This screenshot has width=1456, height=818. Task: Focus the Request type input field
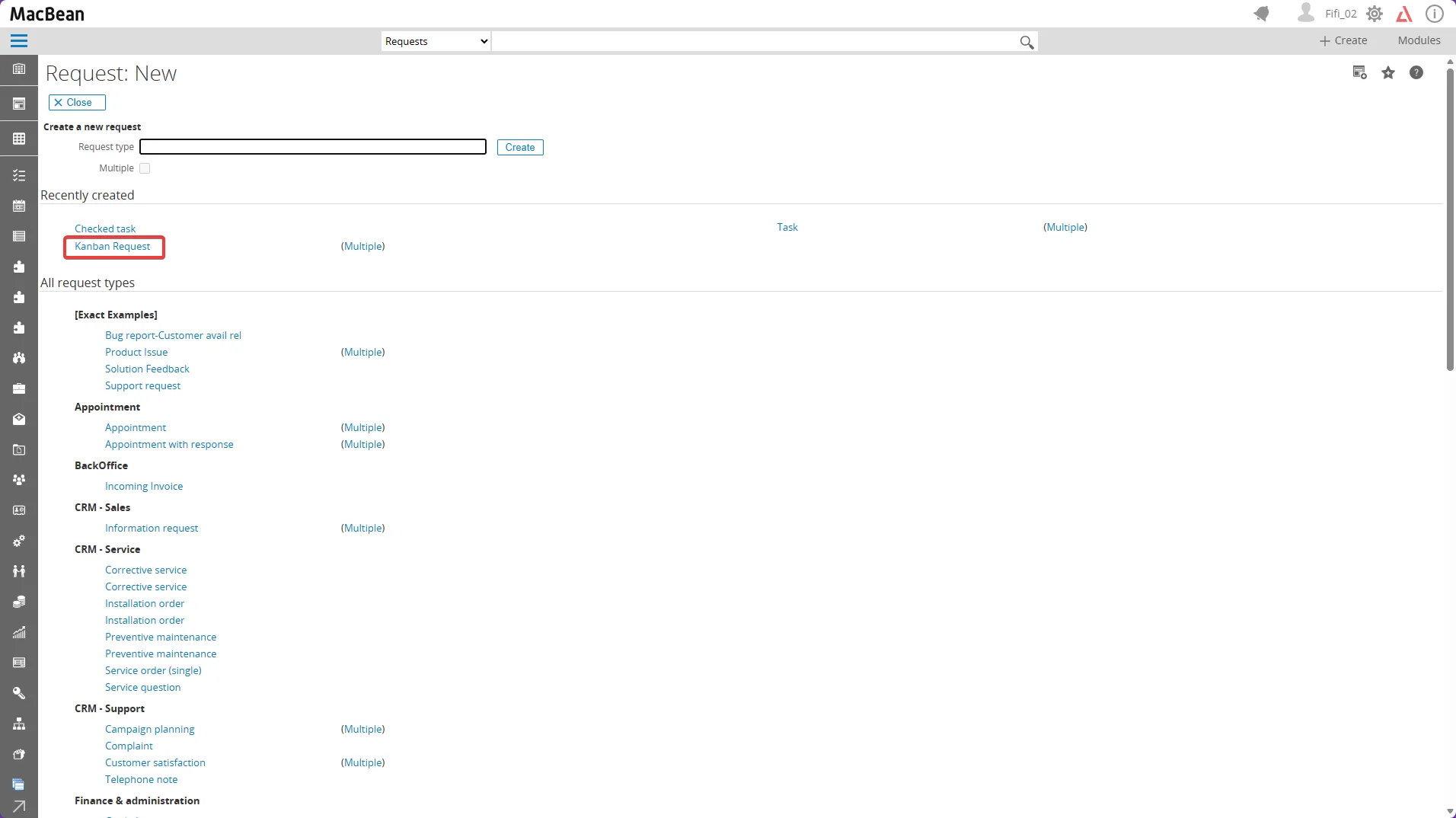click(313, 147)
